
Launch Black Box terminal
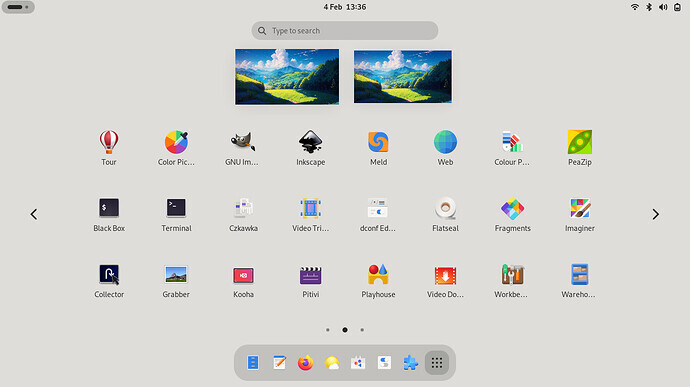(x=109, y=214)
